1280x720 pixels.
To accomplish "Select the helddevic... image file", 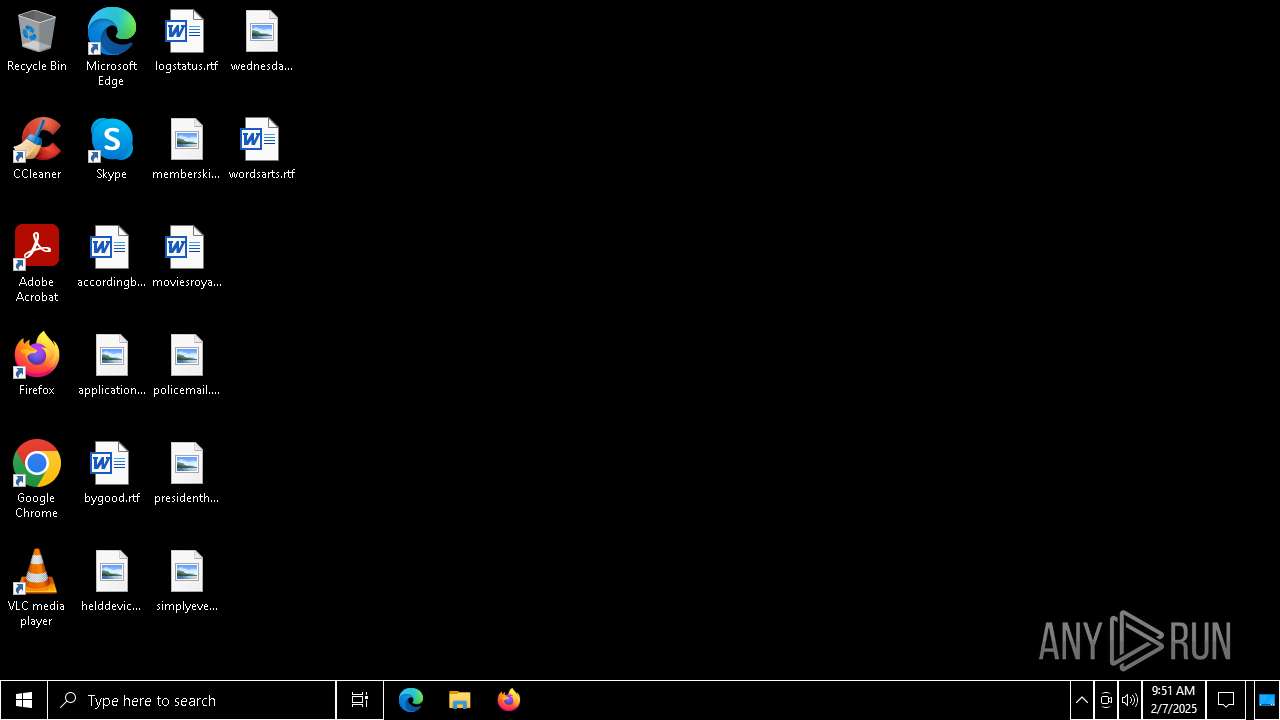I will (111, 581).
